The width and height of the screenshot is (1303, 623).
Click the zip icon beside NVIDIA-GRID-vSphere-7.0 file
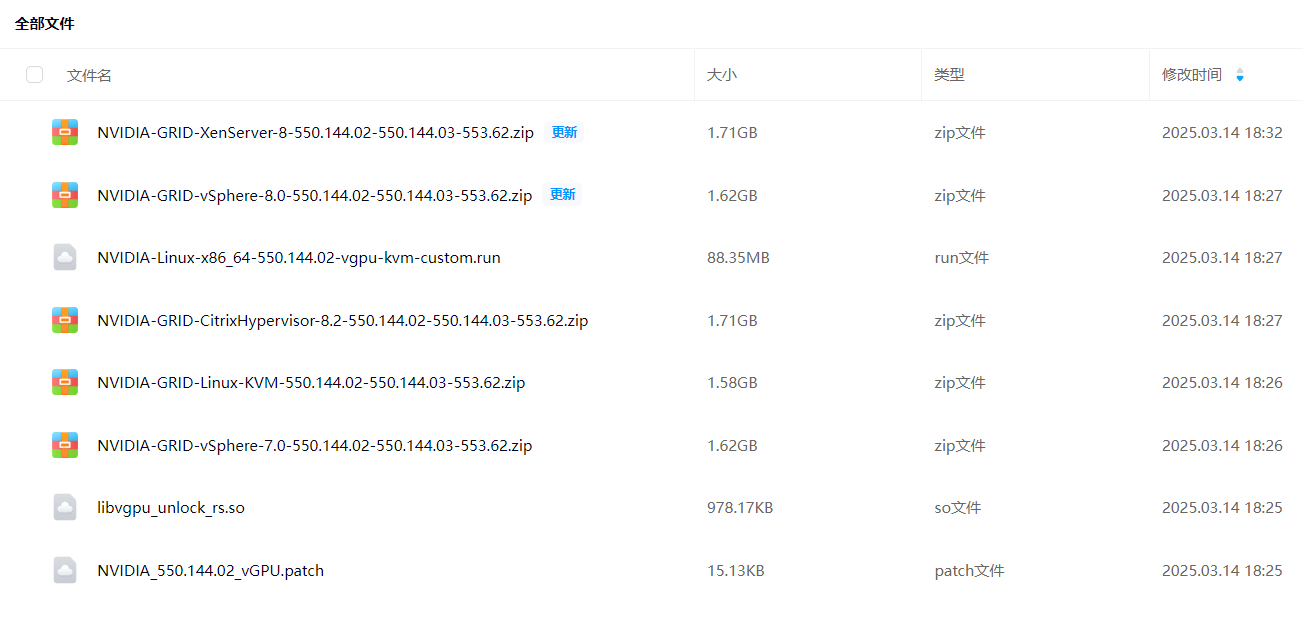pyautogui.click(x=65, y=445)
